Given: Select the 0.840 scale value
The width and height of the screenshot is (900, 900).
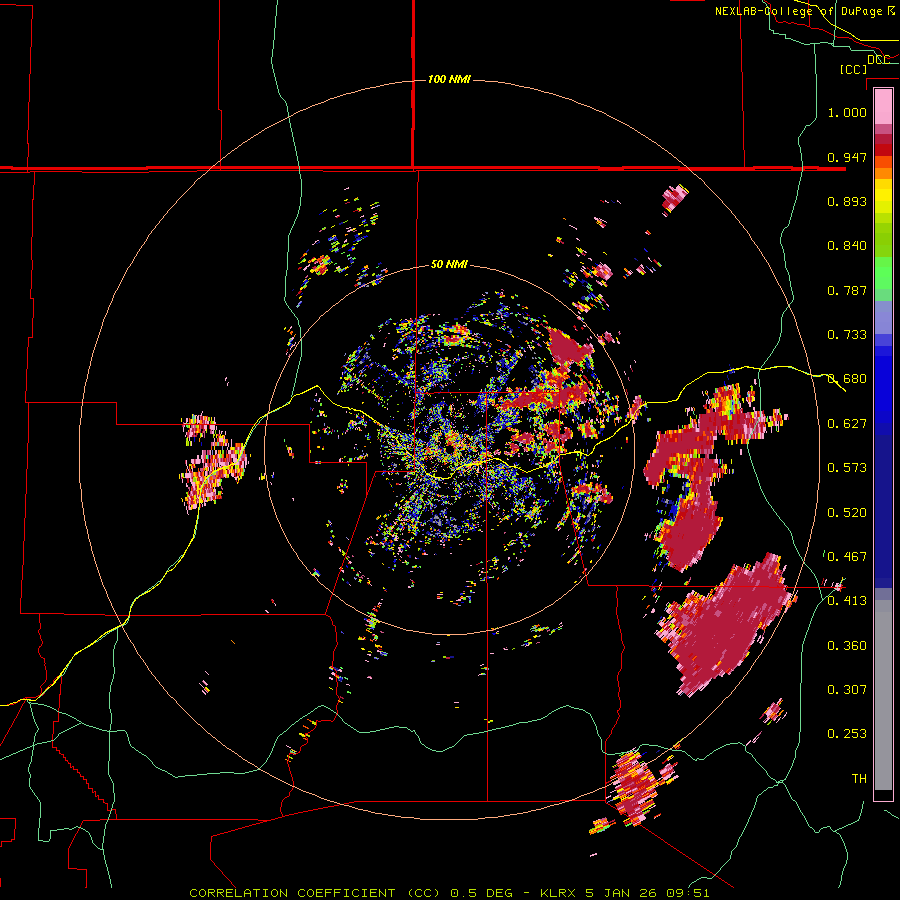Looking at the screenshot, I should (x=847, y=245).
